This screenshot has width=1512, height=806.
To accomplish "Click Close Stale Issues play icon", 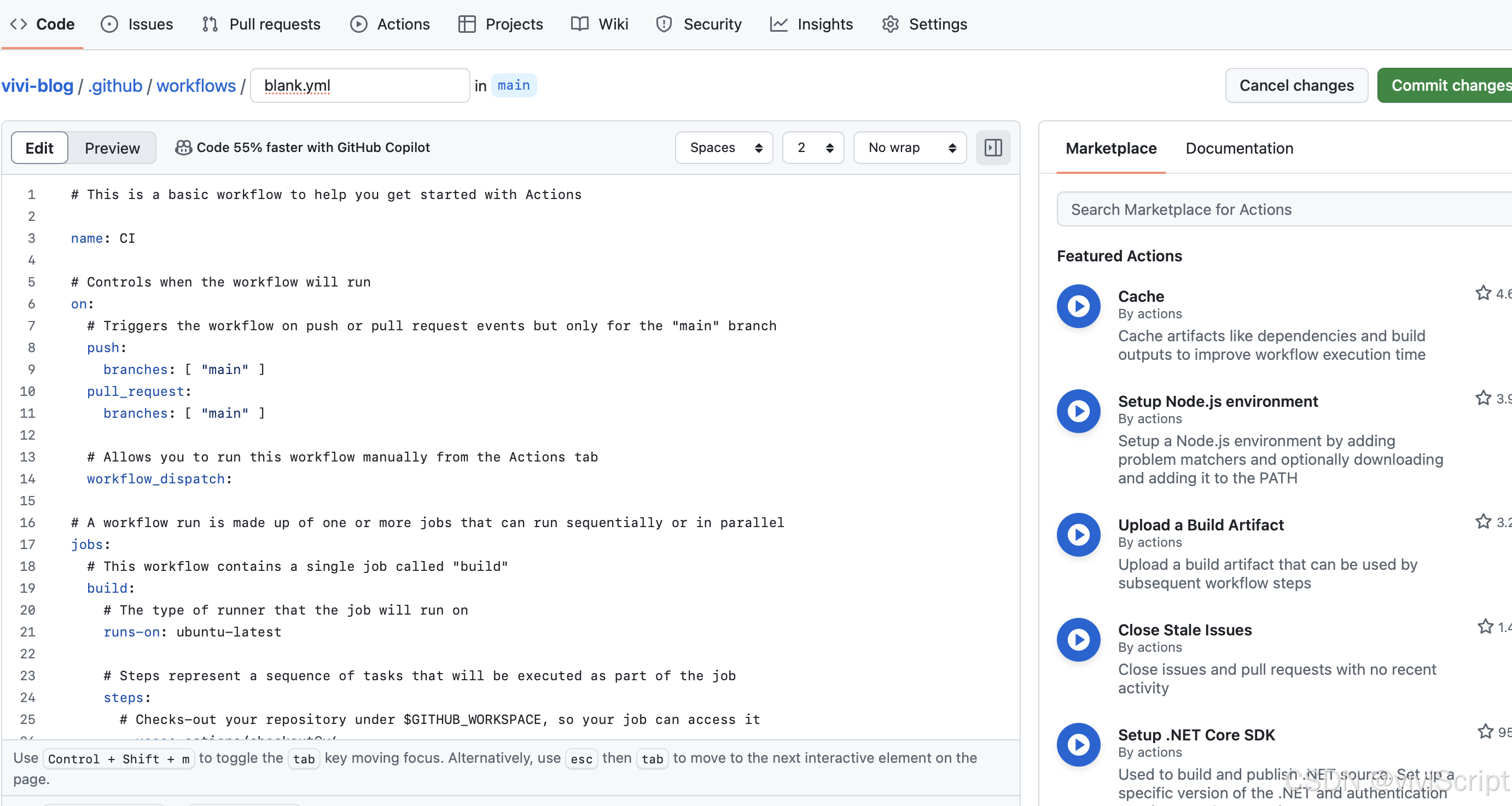I will pyautogui.click(x=1079, y=640).
